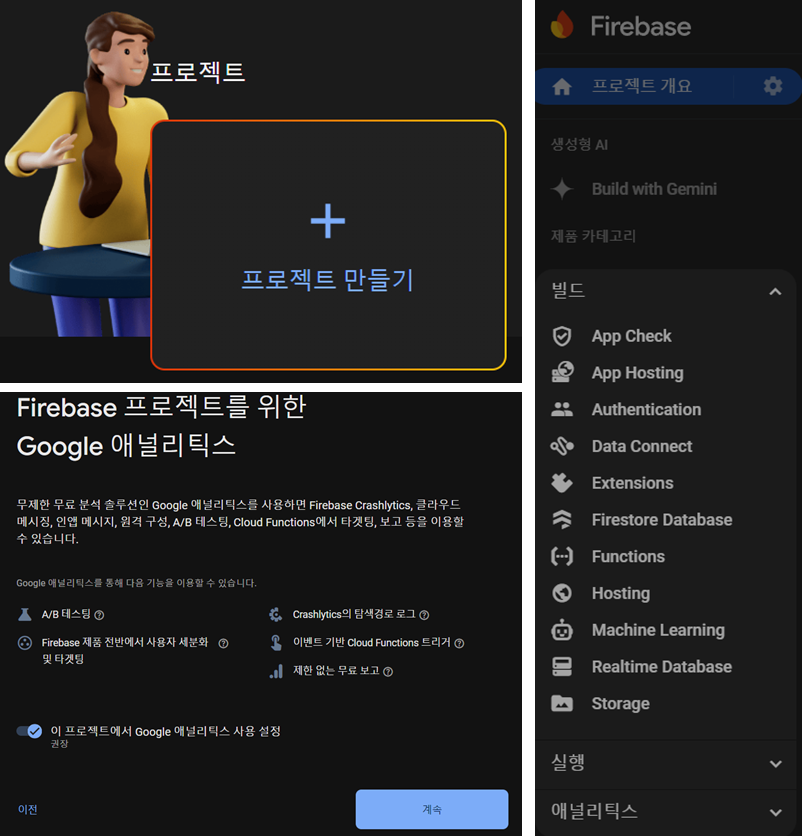Go to Authentication page

[646, 409]
